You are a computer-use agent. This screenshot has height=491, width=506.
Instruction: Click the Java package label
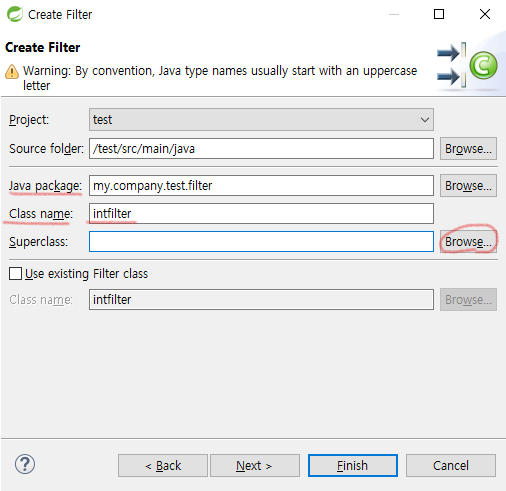point(45,186)
